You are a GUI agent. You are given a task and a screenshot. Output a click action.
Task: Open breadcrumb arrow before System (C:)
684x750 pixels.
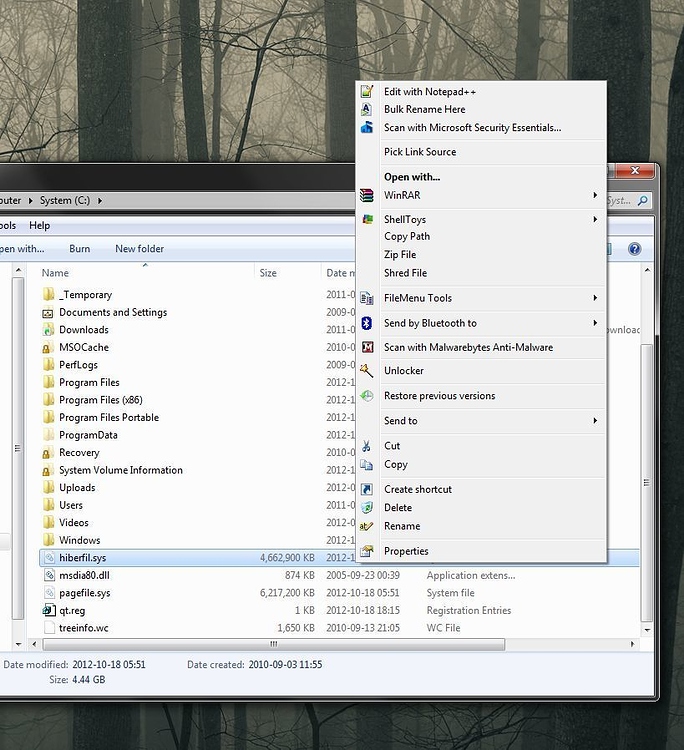coord(30,200)
